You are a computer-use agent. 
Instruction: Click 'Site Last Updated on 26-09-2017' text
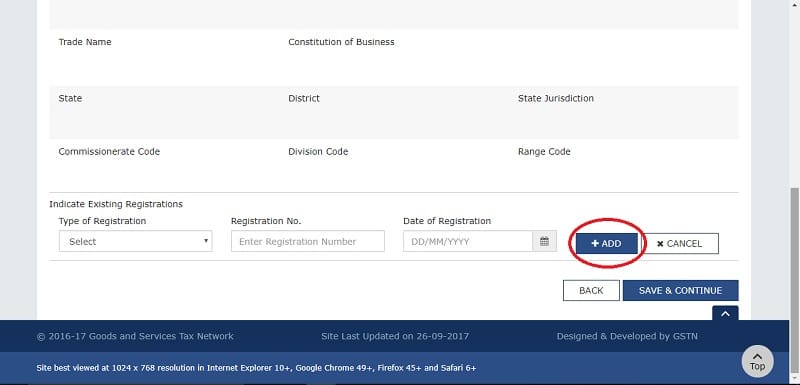[x=395, y=336]
